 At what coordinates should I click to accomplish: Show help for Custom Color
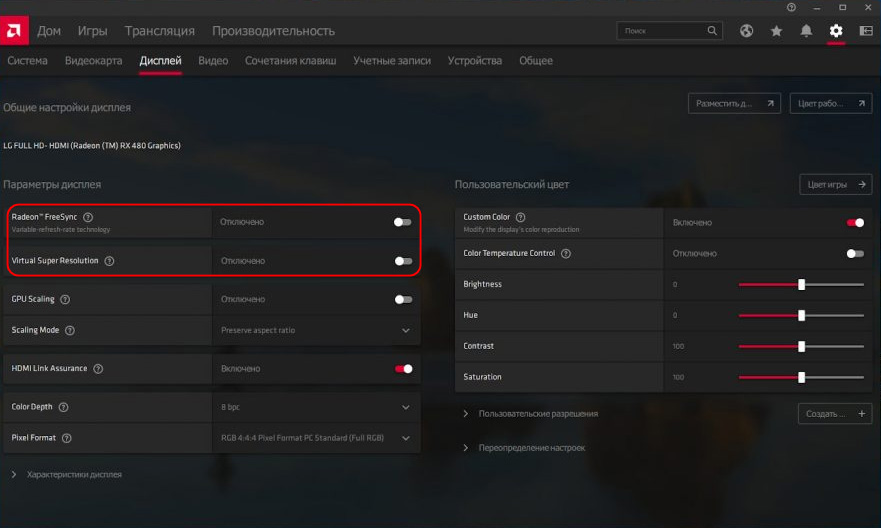click(520, 217)
